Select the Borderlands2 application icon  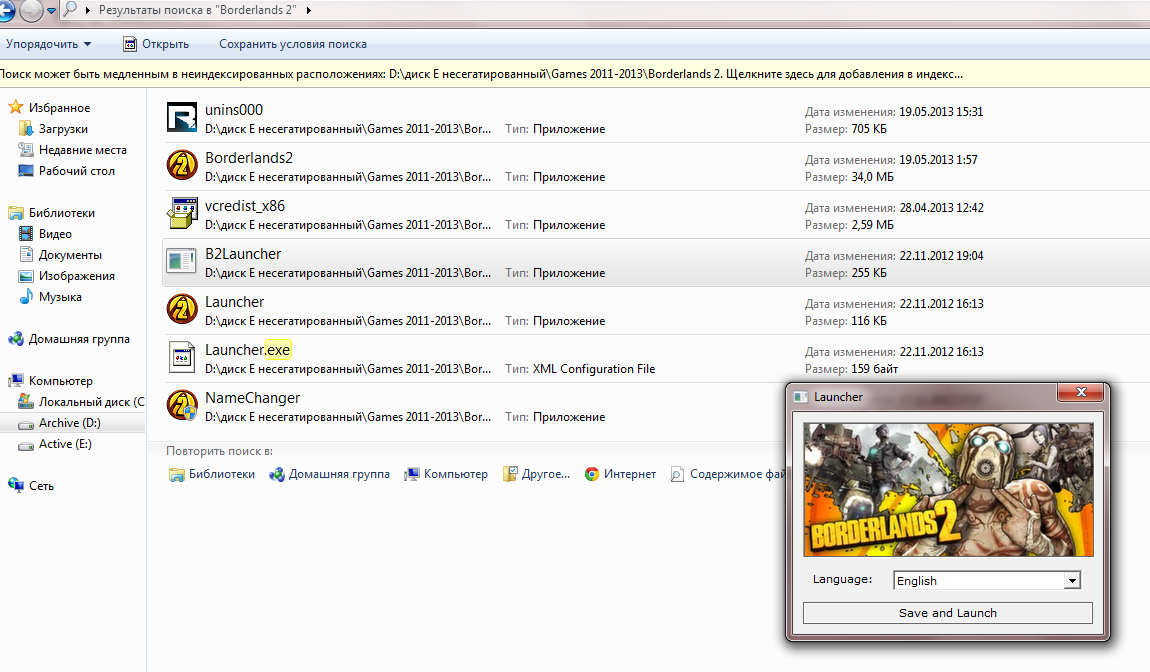point(181,165)
